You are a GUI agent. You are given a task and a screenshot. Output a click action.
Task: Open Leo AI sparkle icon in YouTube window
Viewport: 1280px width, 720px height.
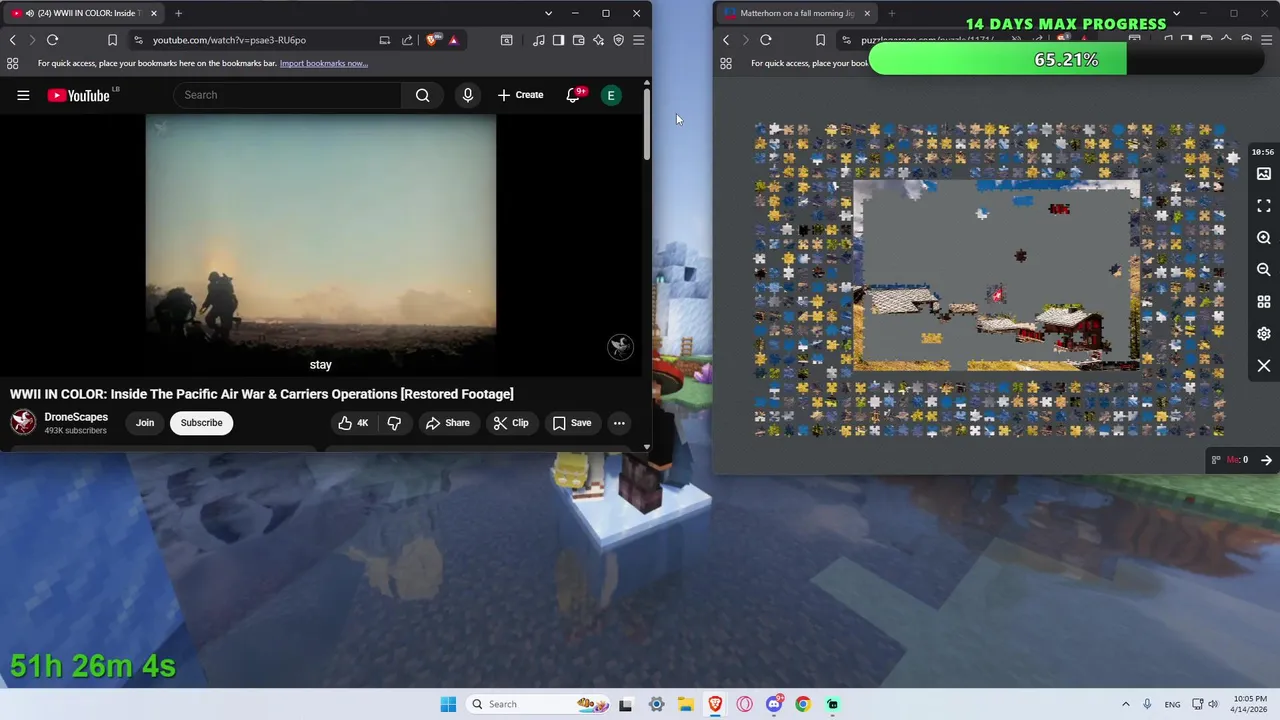598,40
